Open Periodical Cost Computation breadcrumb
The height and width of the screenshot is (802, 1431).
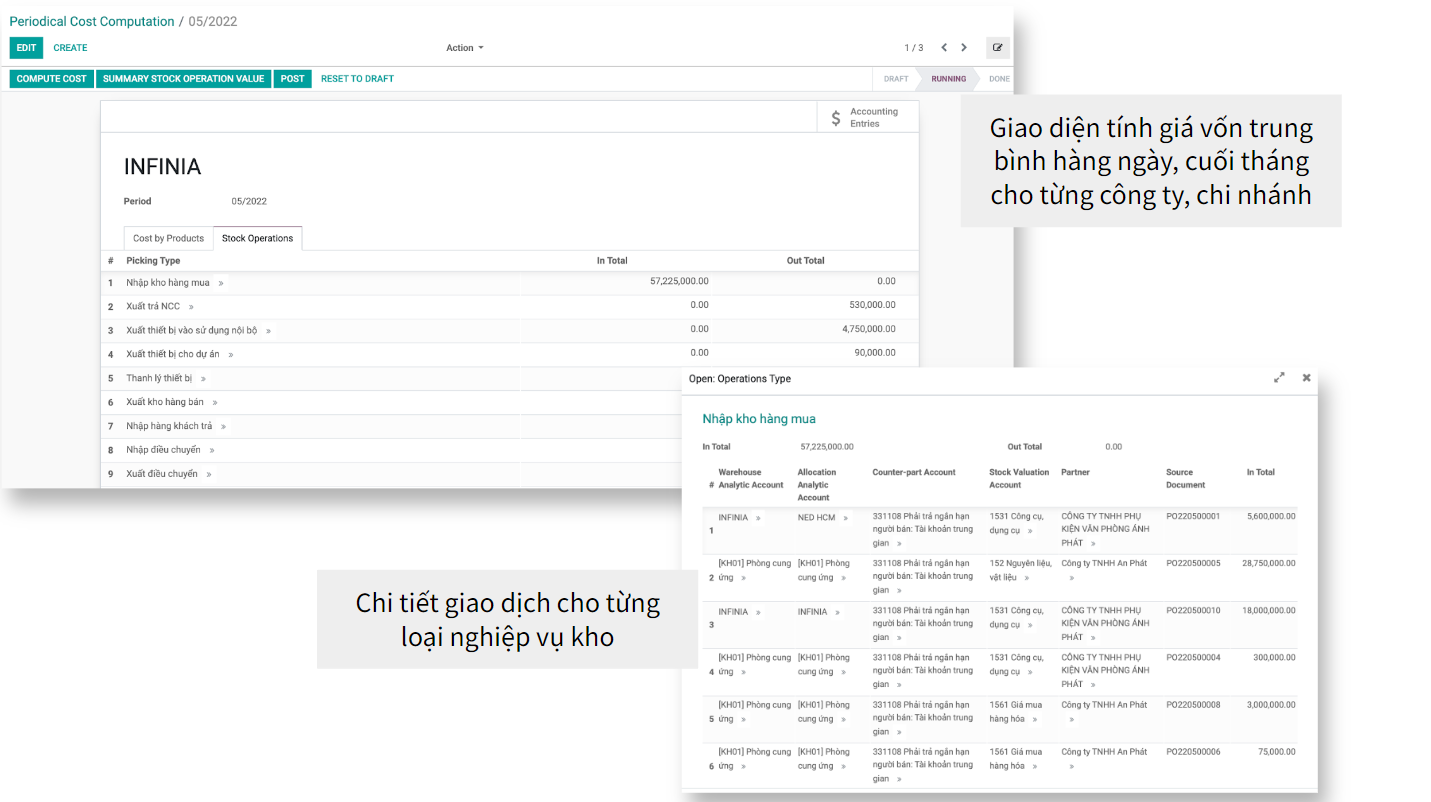tap(92, 21)
